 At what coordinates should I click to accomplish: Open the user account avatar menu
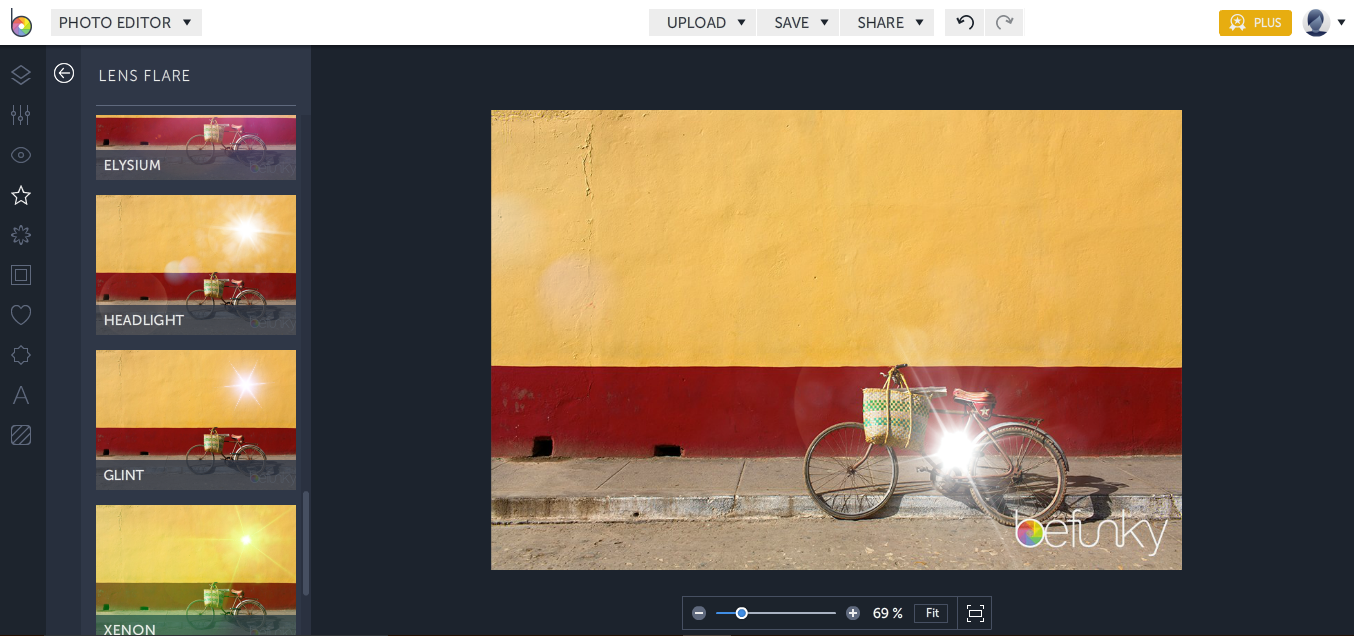coord(1324,22)
